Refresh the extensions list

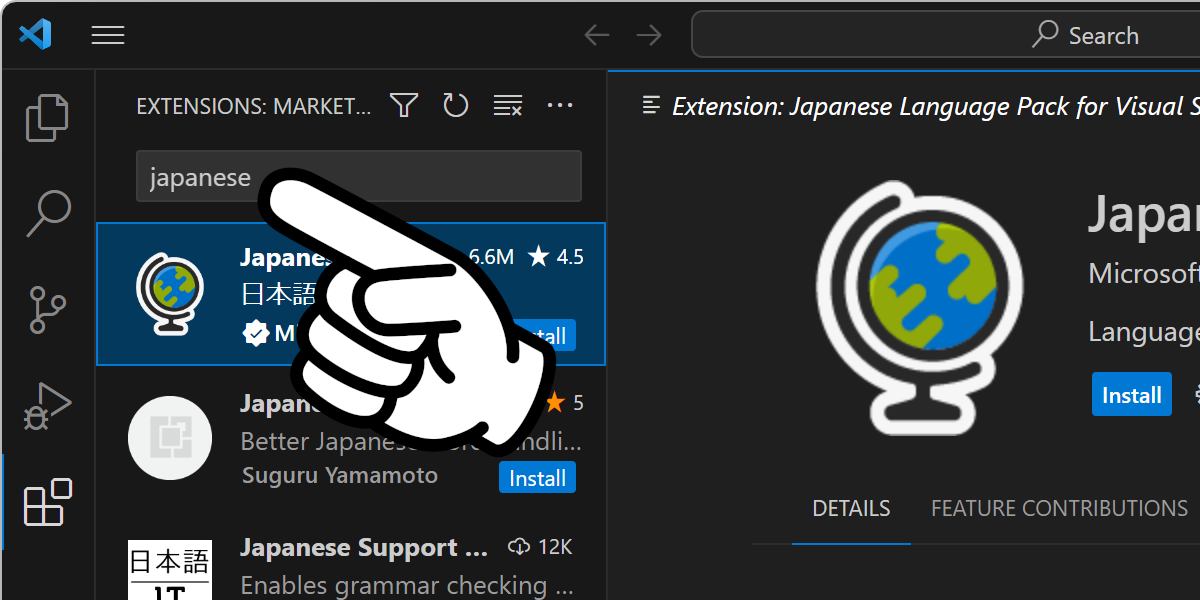click(x=456, y=105)
